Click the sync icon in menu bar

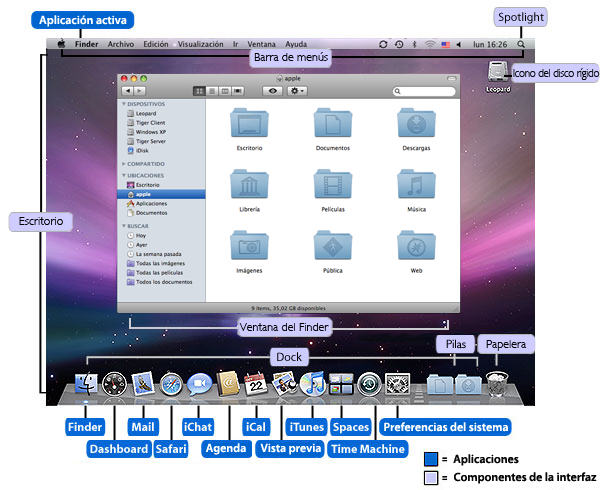point(383,44)
